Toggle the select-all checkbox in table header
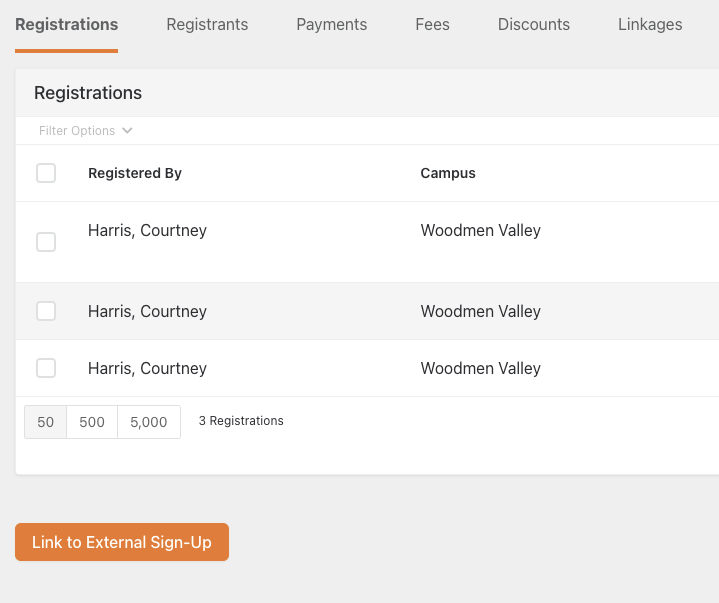This screenshot has height=603, width=719. click(x=46, y=173)
